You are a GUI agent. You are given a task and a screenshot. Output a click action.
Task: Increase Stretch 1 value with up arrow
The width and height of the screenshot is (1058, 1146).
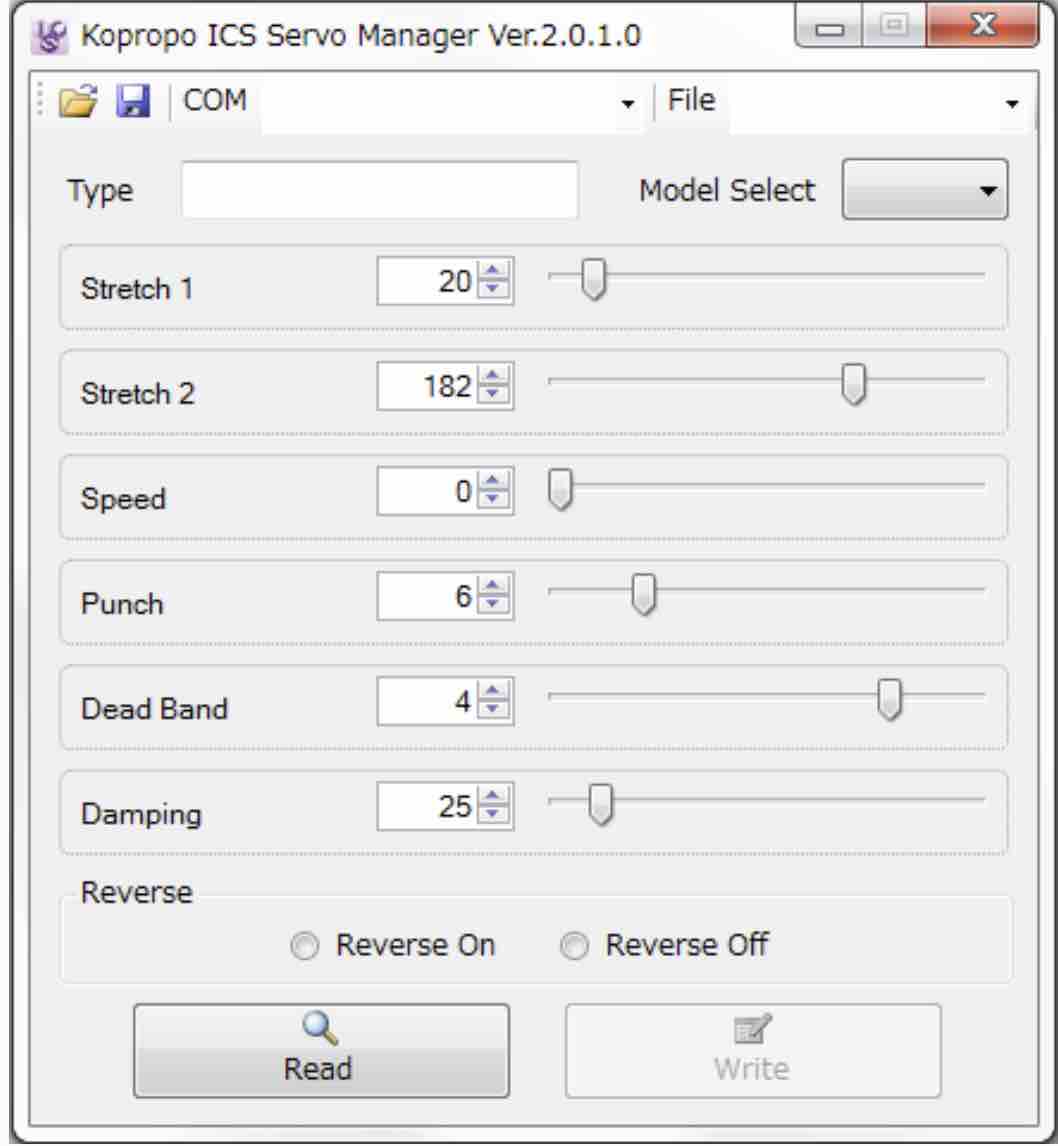coord(493,271)
